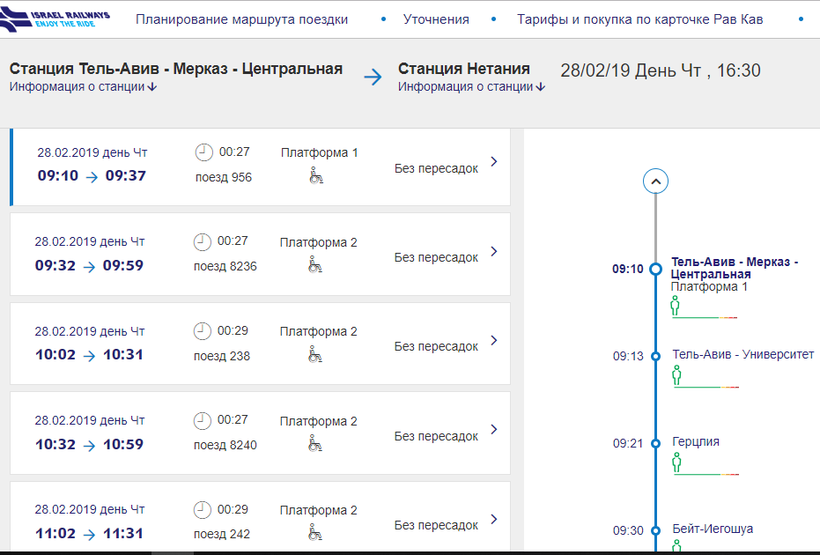
Task: Click occupancy person icon under Тель-Авив - Университет
Action: pyautogui.click(x=676, y=375)
